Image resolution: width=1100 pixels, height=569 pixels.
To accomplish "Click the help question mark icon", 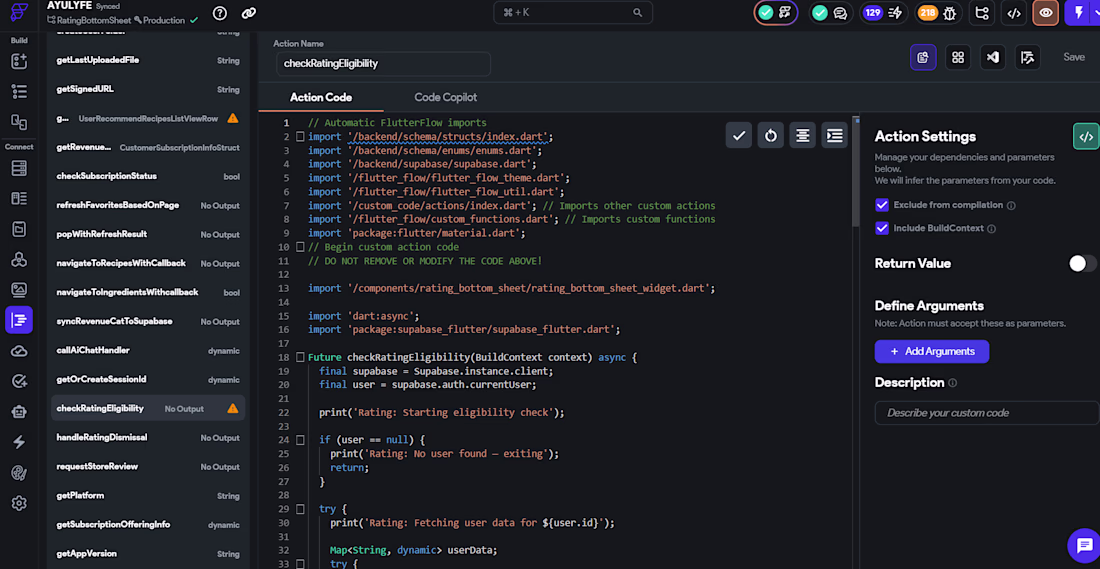I will pyautogui.click(x=220, y=13).
